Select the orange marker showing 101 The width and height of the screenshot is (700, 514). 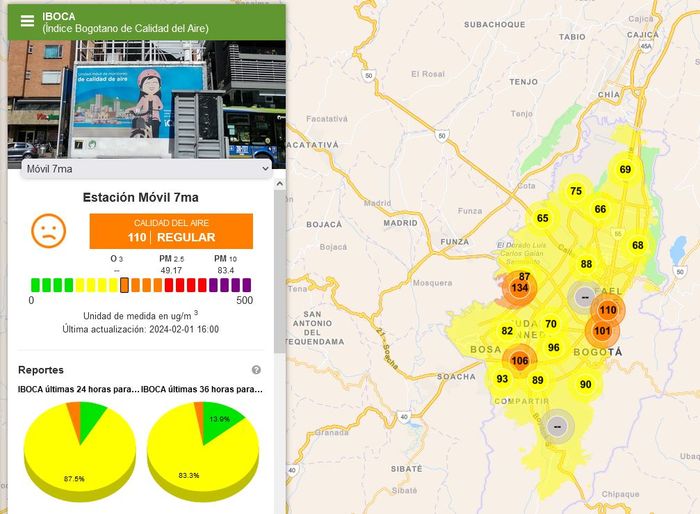[602, 331]
